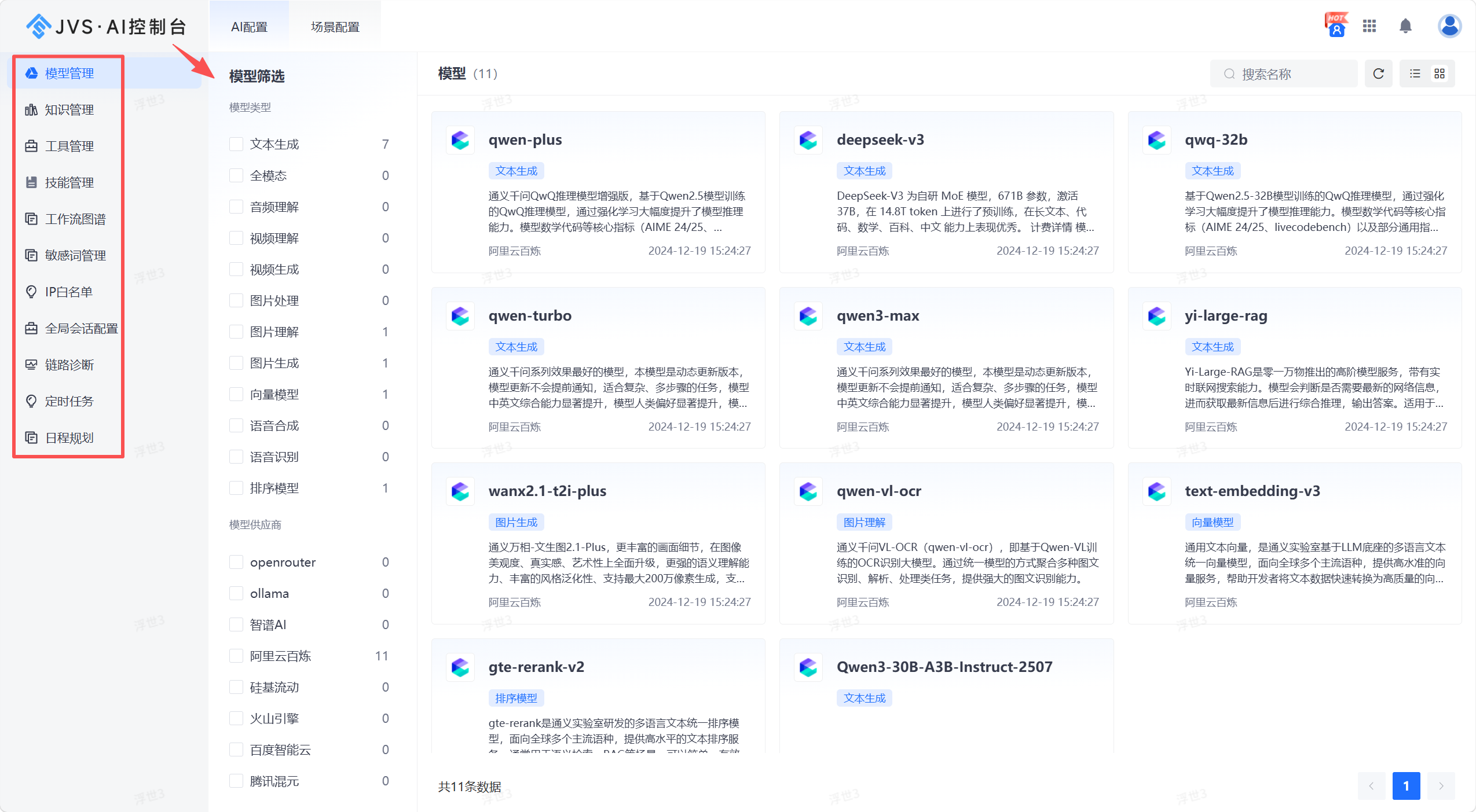The image size is (1476, 812).
Task: Open the qwen3-max model title
Action: point(878,315)
